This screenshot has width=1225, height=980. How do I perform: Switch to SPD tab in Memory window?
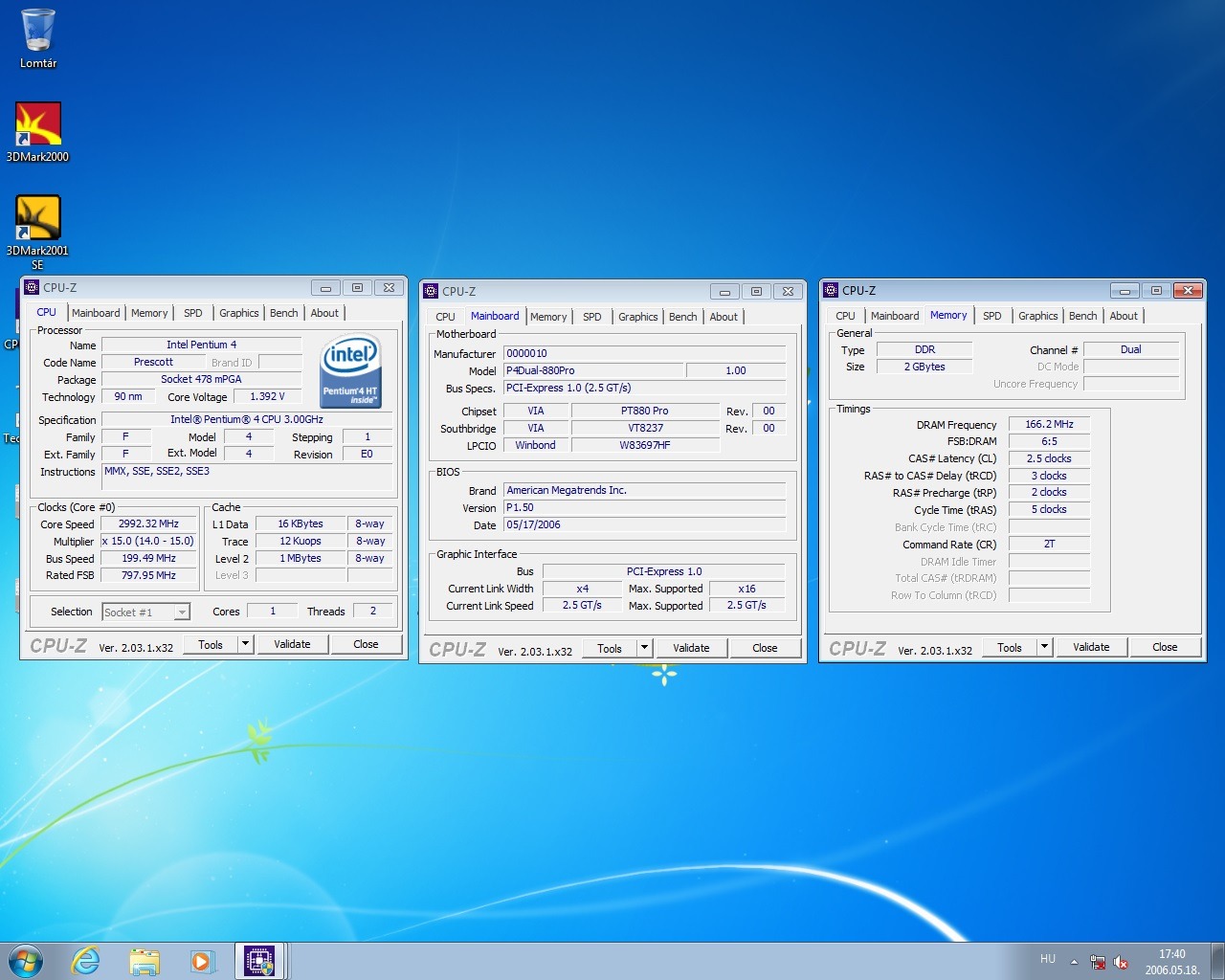point(991,316)
